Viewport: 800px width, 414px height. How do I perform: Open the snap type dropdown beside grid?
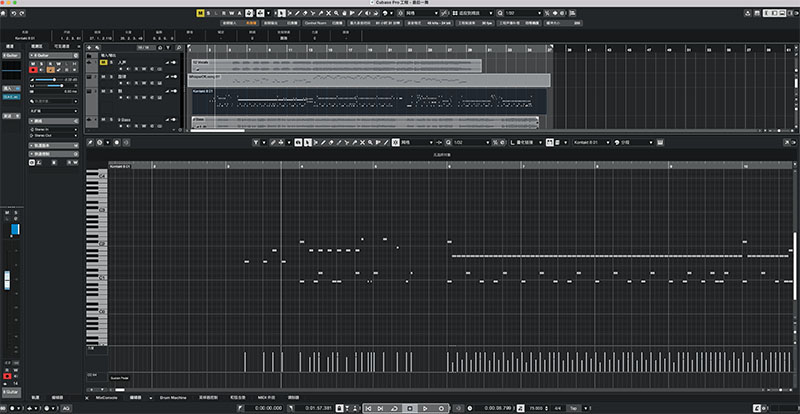click(x=472, y=13)
